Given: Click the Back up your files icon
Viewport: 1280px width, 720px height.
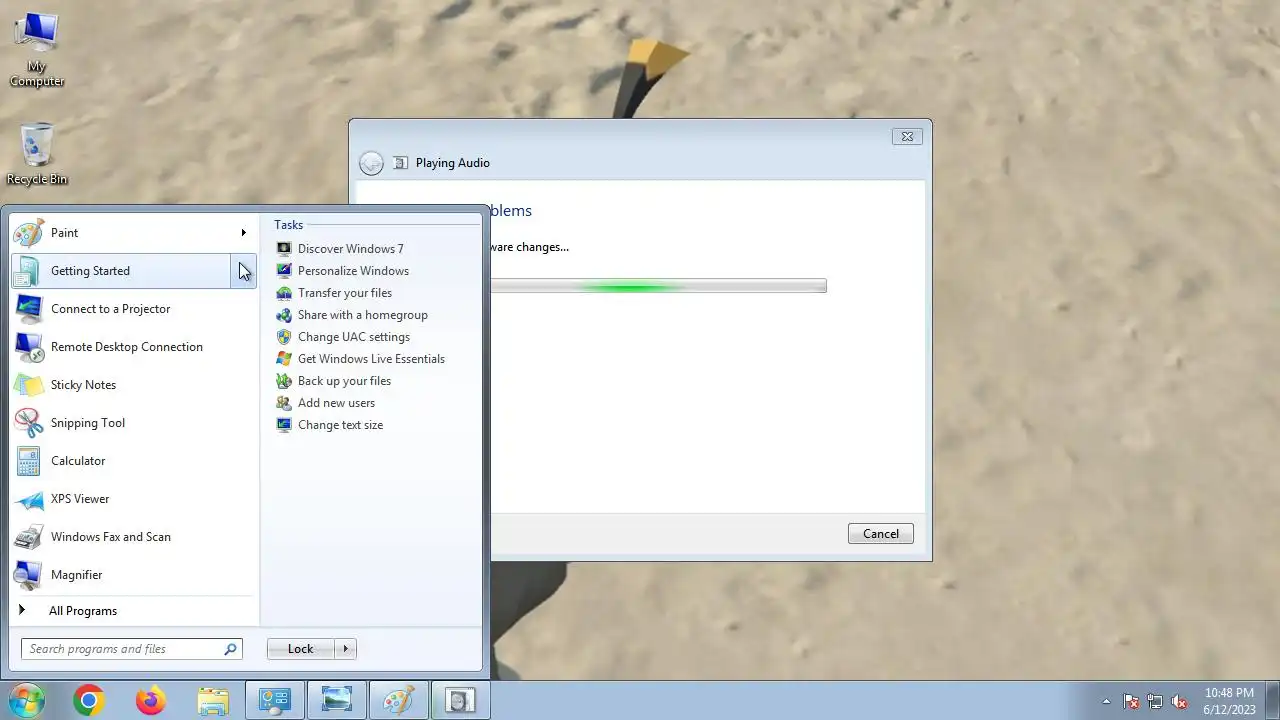Looking at the screenshot, I should [x=284, y=381].
